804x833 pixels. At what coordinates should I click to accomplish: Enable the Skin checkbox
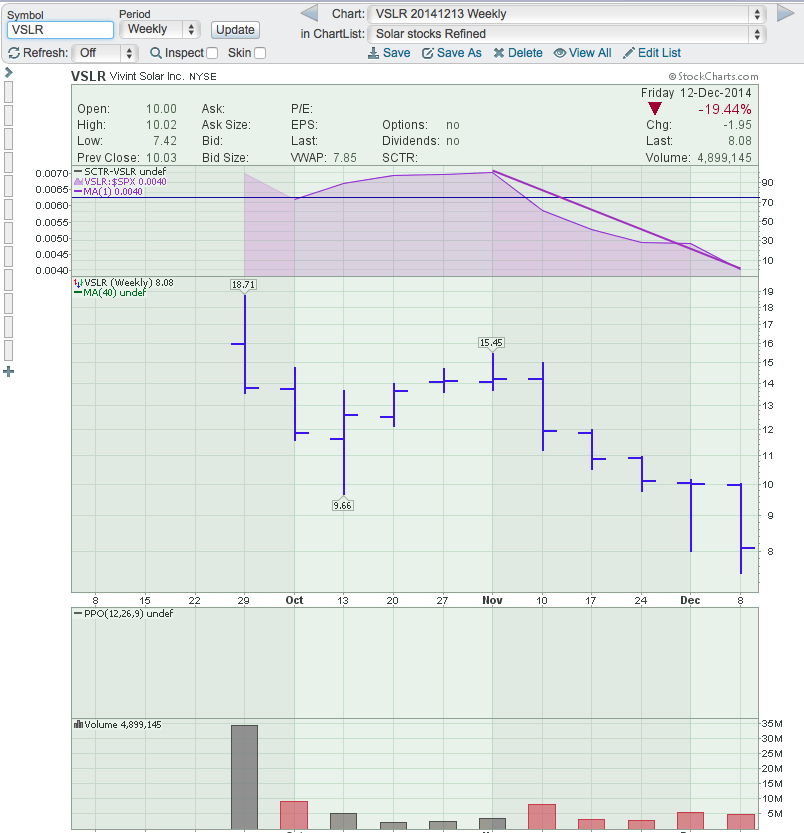pyautogui.click(x=260, y=53)
